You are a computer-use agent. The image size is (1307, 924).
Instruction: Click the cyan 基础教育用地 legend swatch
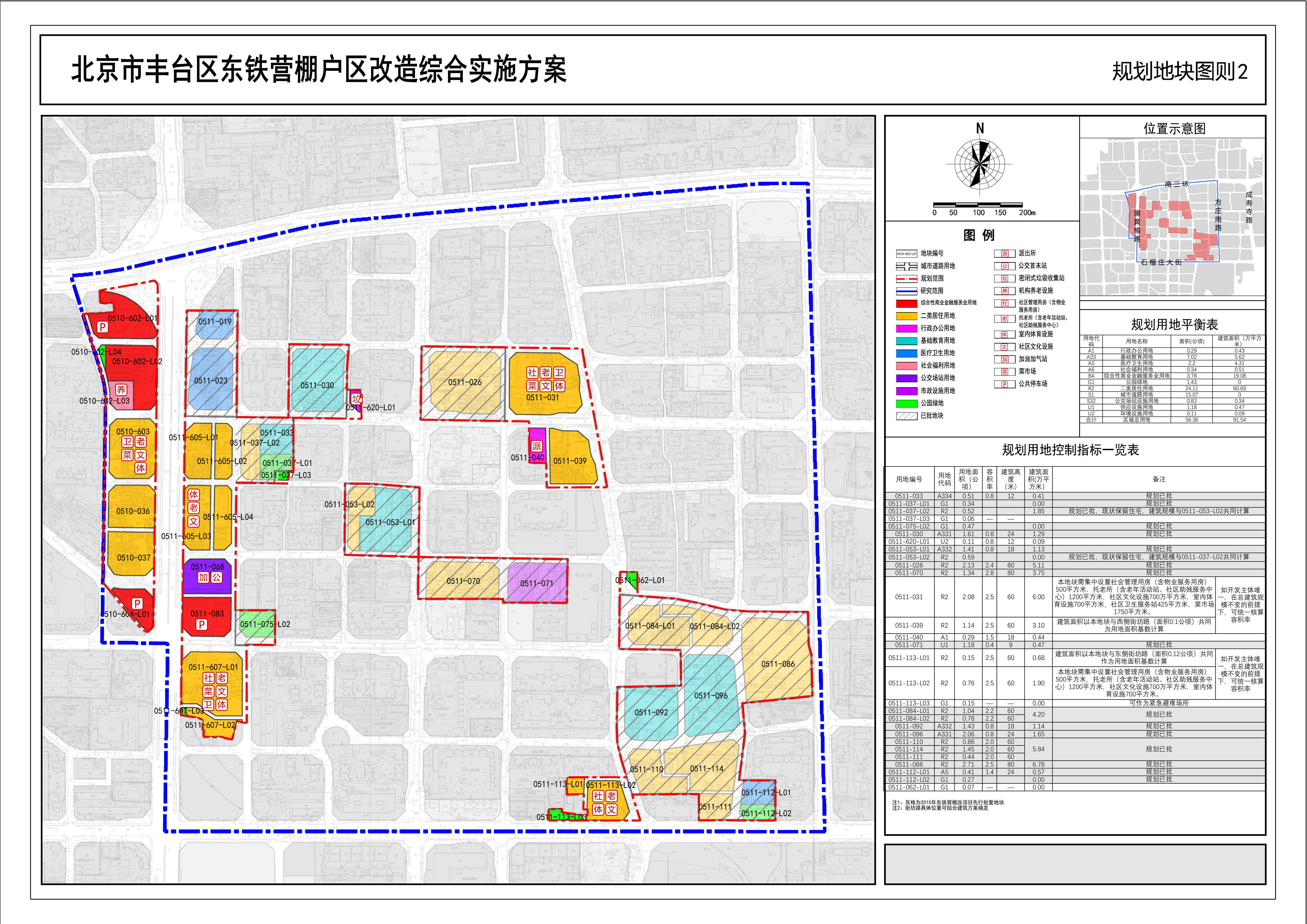pos(907,341)
